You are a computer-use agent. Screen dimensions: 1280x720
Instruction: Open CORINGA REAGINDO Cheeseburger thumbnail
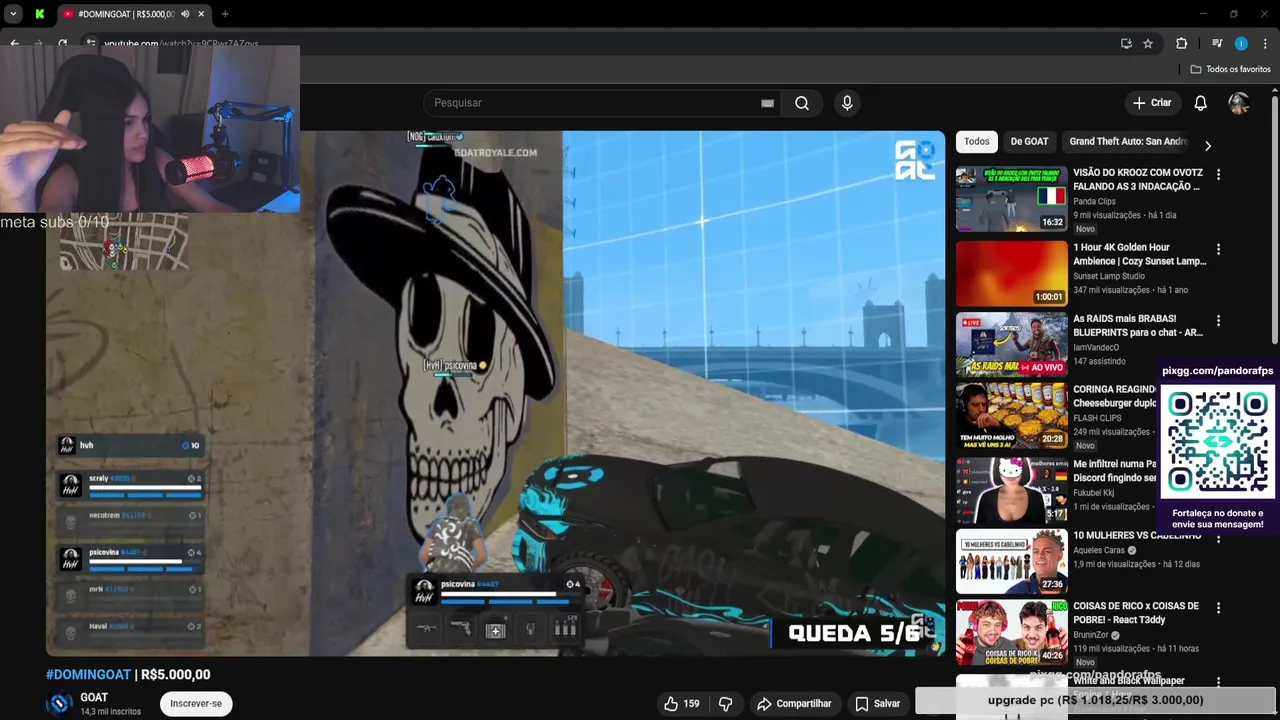click(1011, 416)
